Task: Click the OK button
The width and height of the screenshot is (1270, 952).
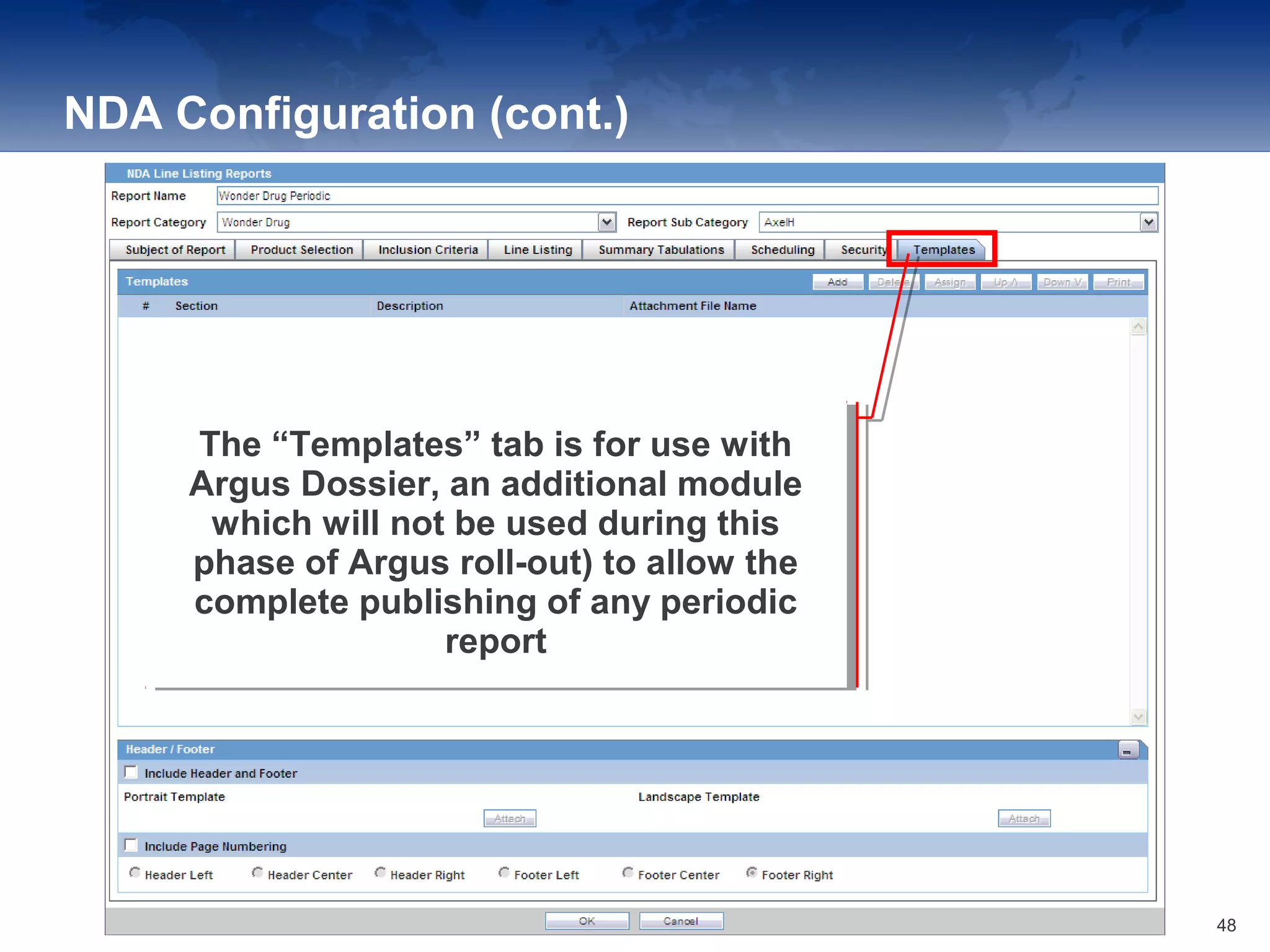Action: click(x=587, y=921)
